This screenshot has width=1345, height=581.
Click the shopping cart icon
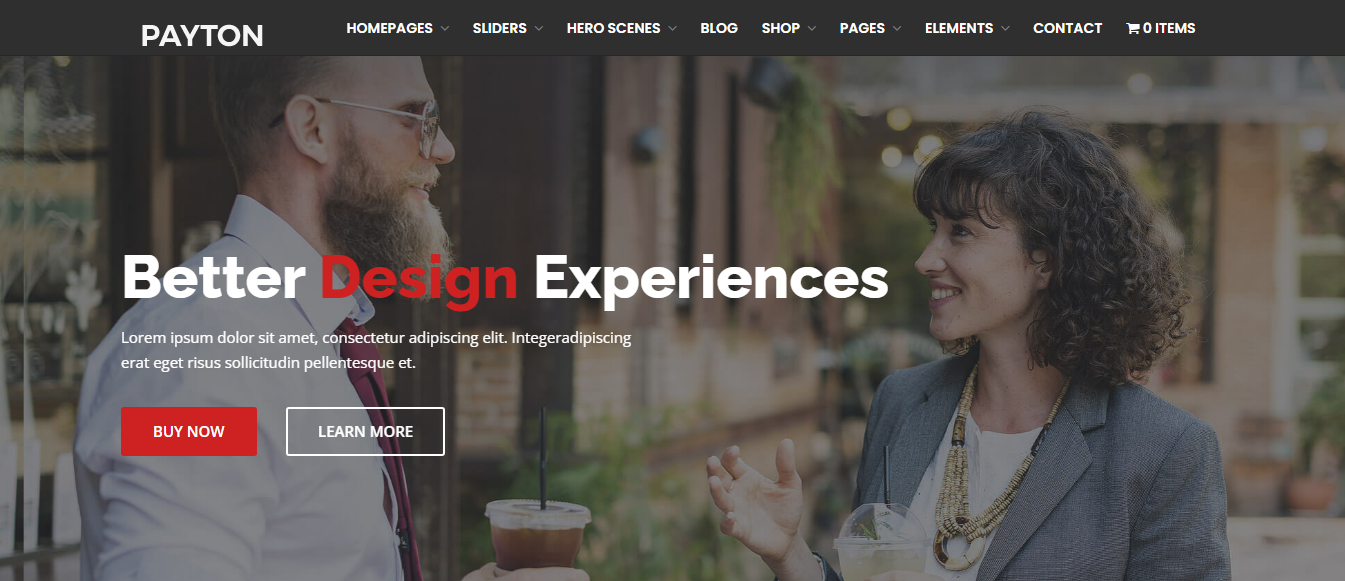click(x=1132, y=28)
